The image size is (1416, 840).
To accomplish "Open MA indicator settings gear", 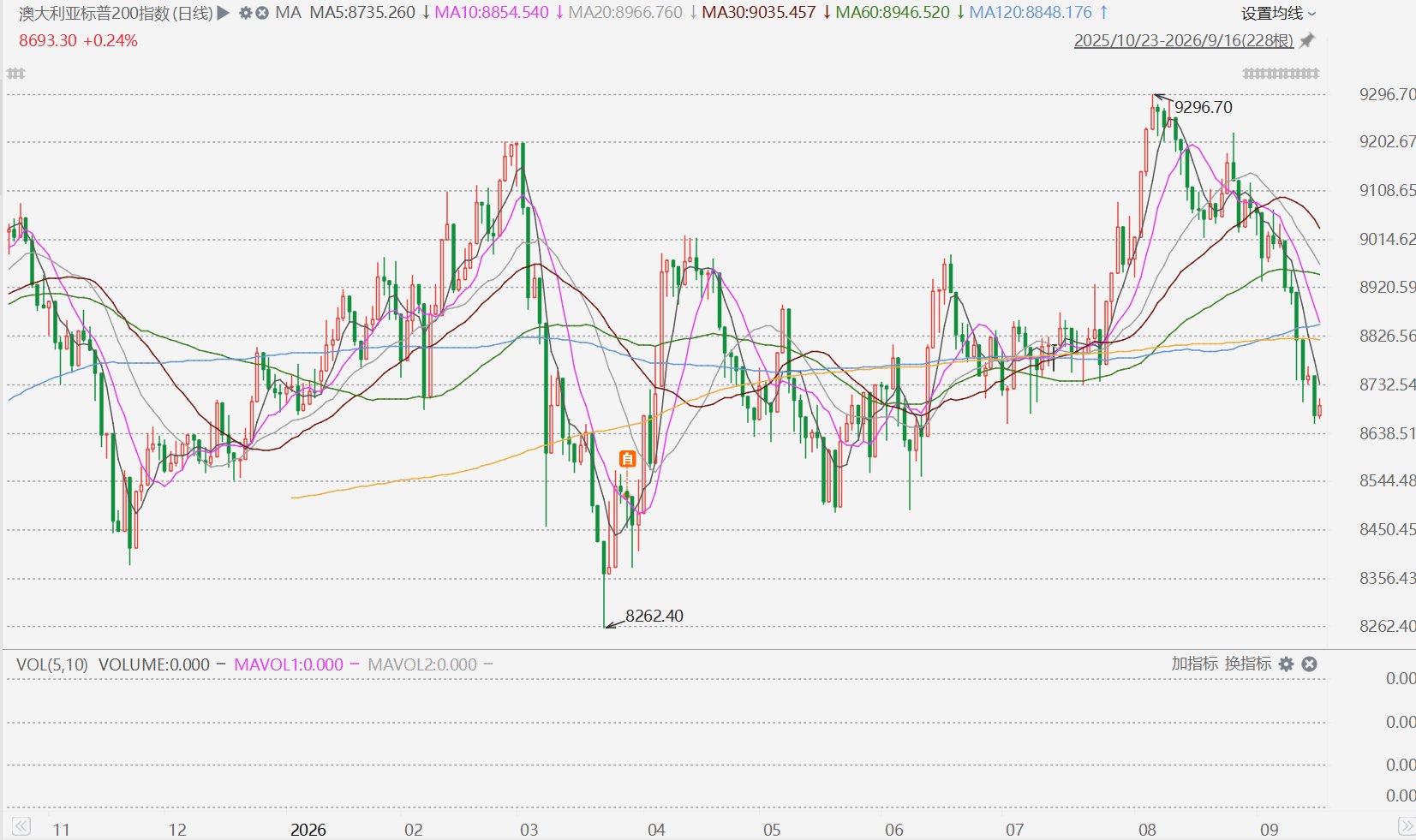I will [246, 13].
